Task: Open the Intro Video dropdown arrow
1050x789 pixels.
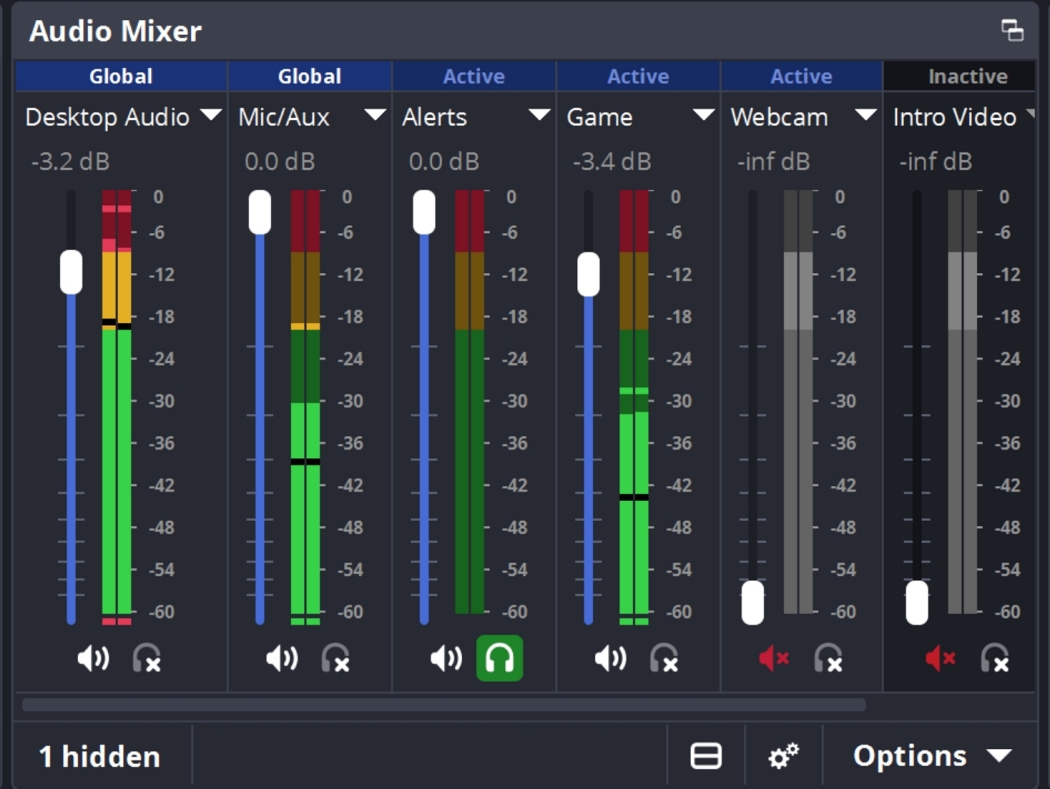Action: (1030, 114)
